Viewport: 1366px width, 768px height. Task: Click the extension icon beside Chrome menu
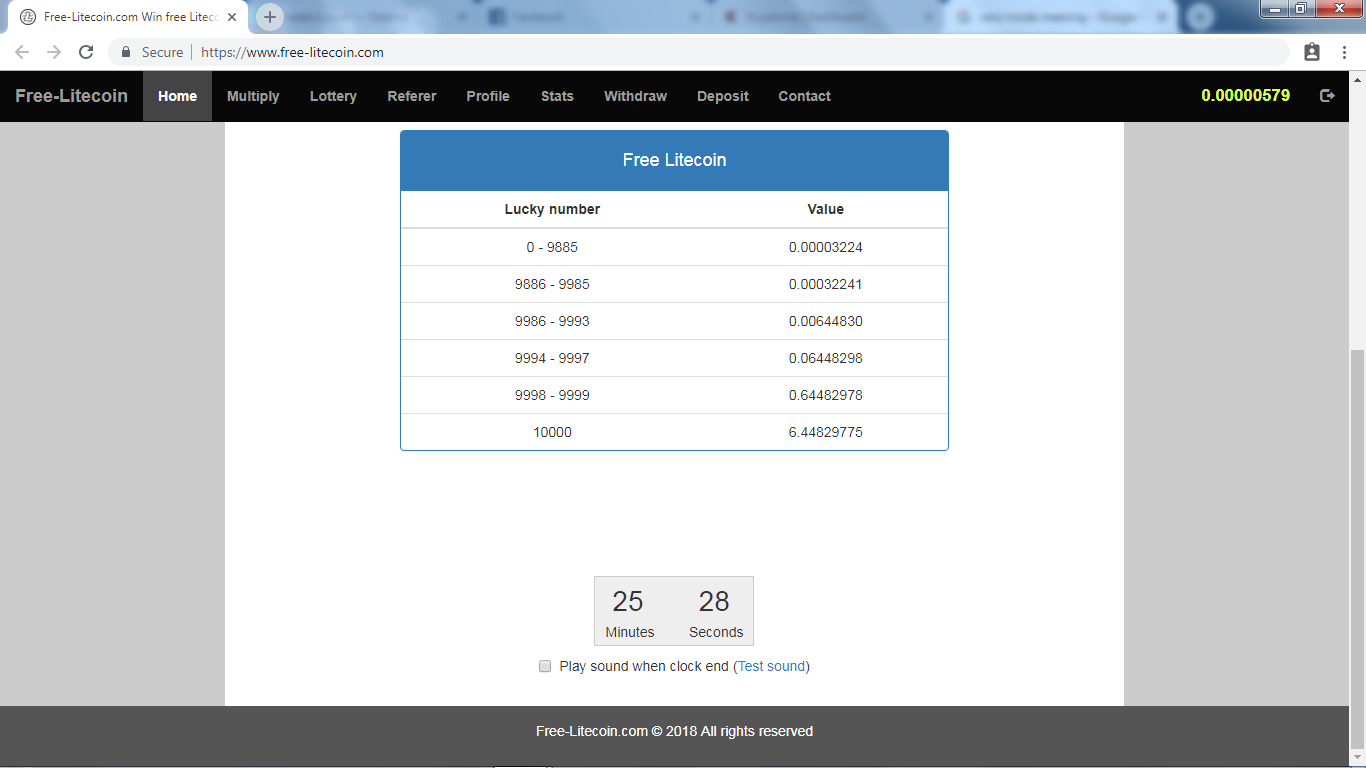pos(1312,52)
